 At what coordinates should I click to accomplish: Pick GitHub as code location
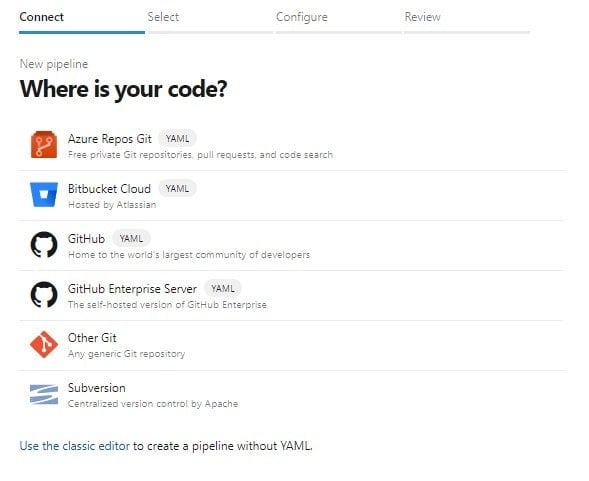291,245
